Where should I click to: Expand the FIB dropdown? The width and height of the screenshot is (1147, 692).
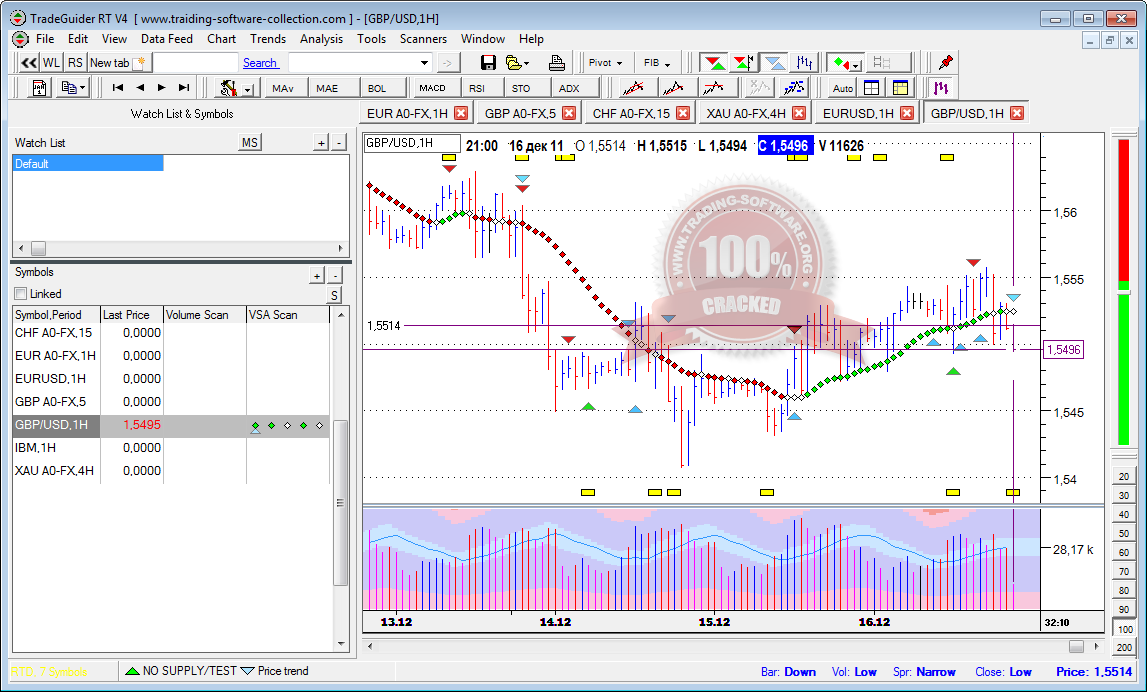point(657,63)
